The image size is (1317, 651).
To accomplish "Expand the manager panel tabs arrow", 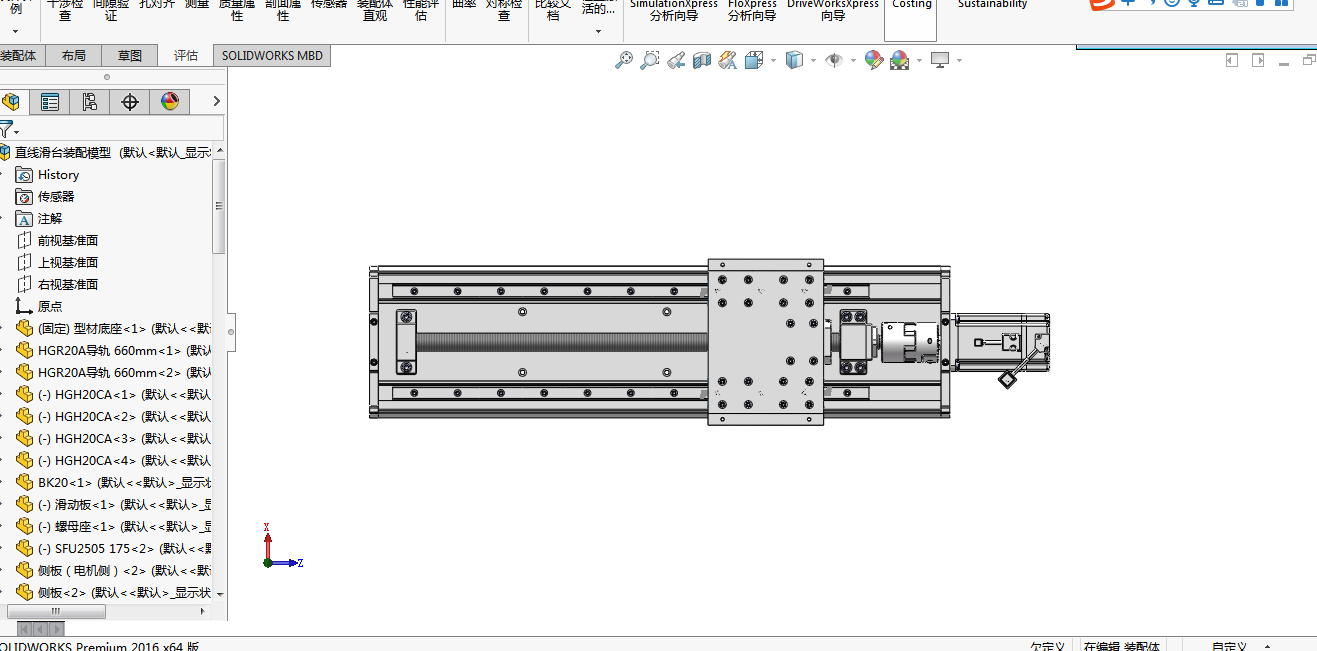I will pyautogui.click(x=215, y=102).
